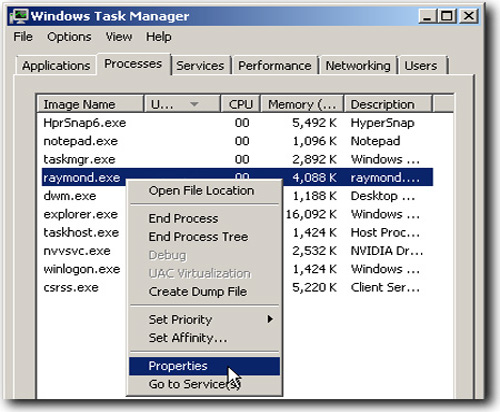Viewport: 500px width, 412px height.
Task: Click the Task Manager title bar icon
Action: [19, 16]
